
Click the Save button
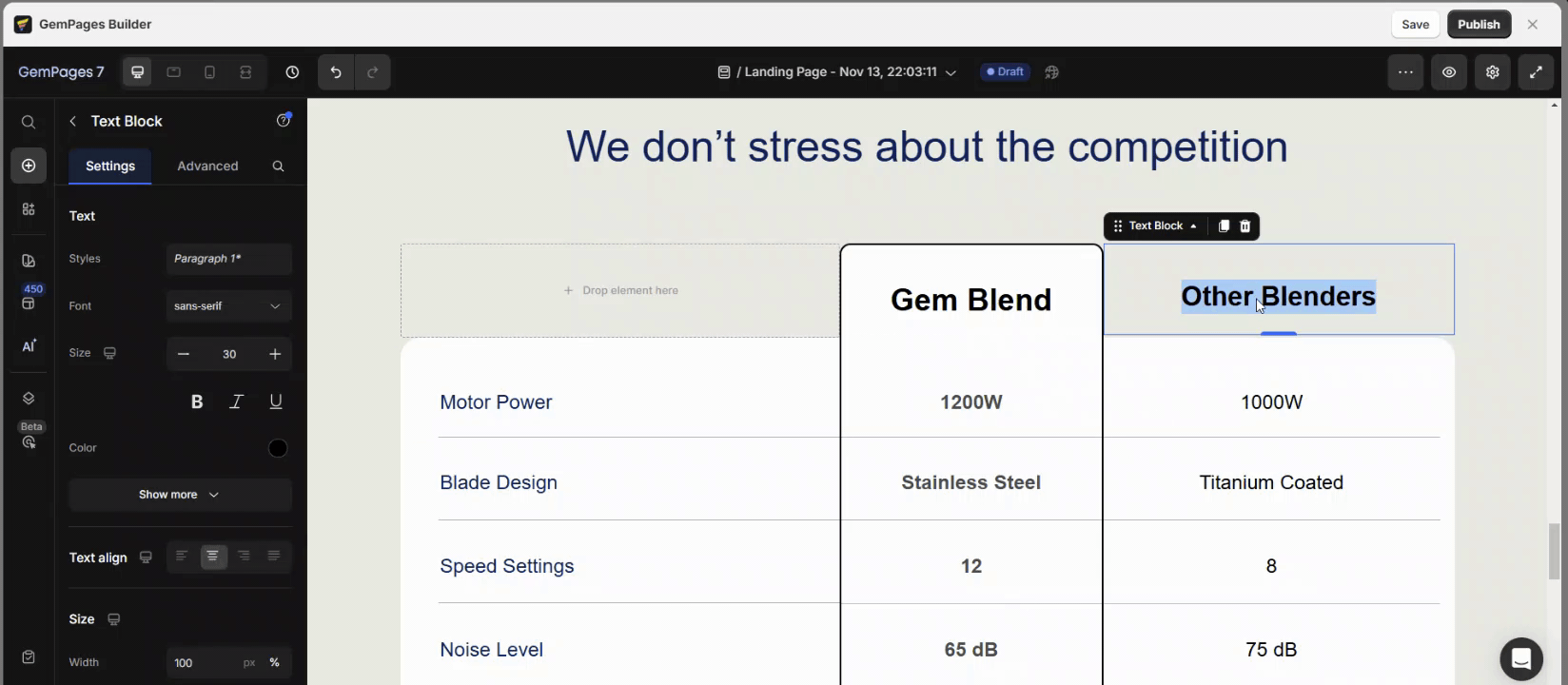pyautogui.click(x=1414, y=25)
